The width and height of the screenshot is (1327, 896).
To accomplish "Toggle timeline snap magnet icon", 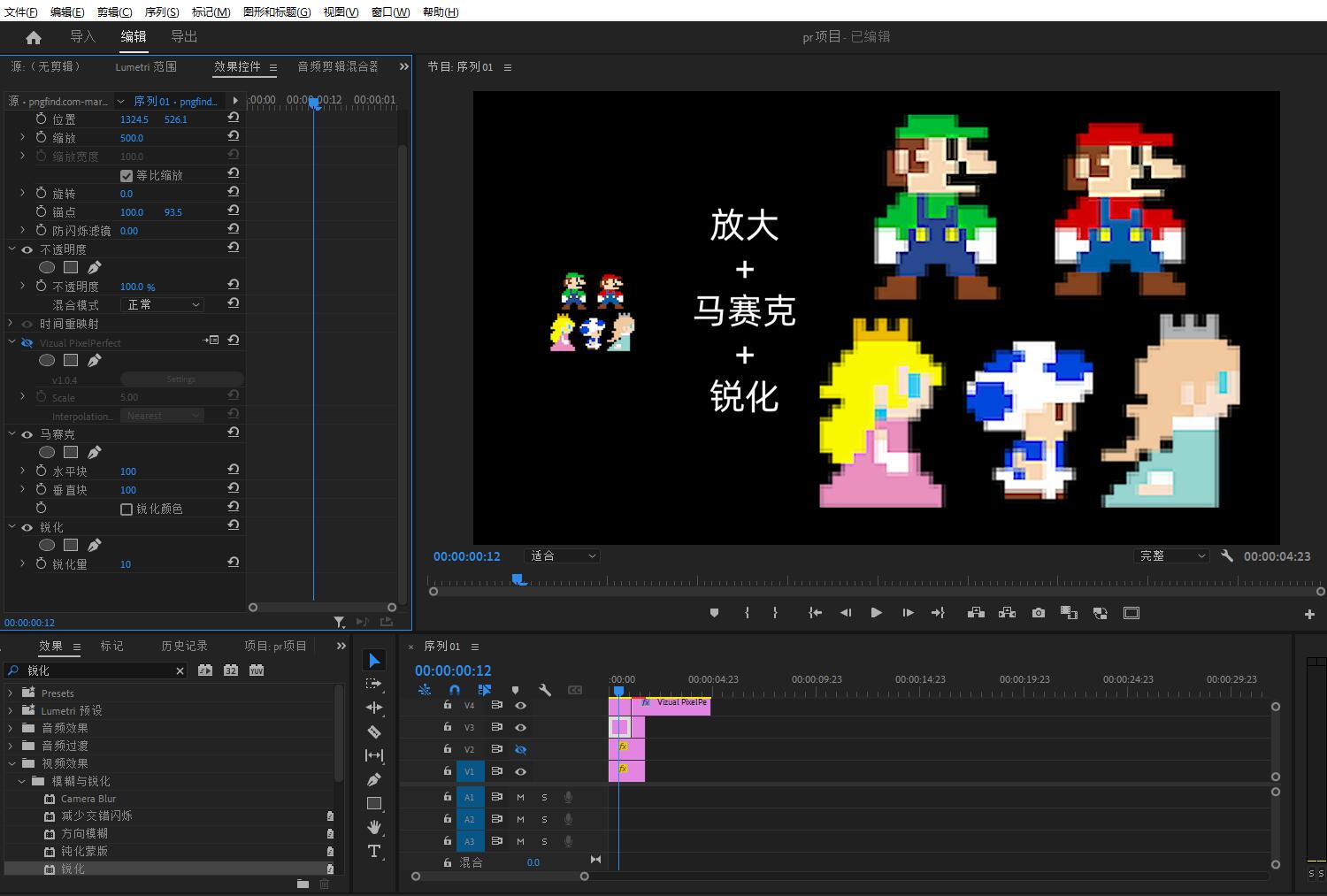I will 455,690.
